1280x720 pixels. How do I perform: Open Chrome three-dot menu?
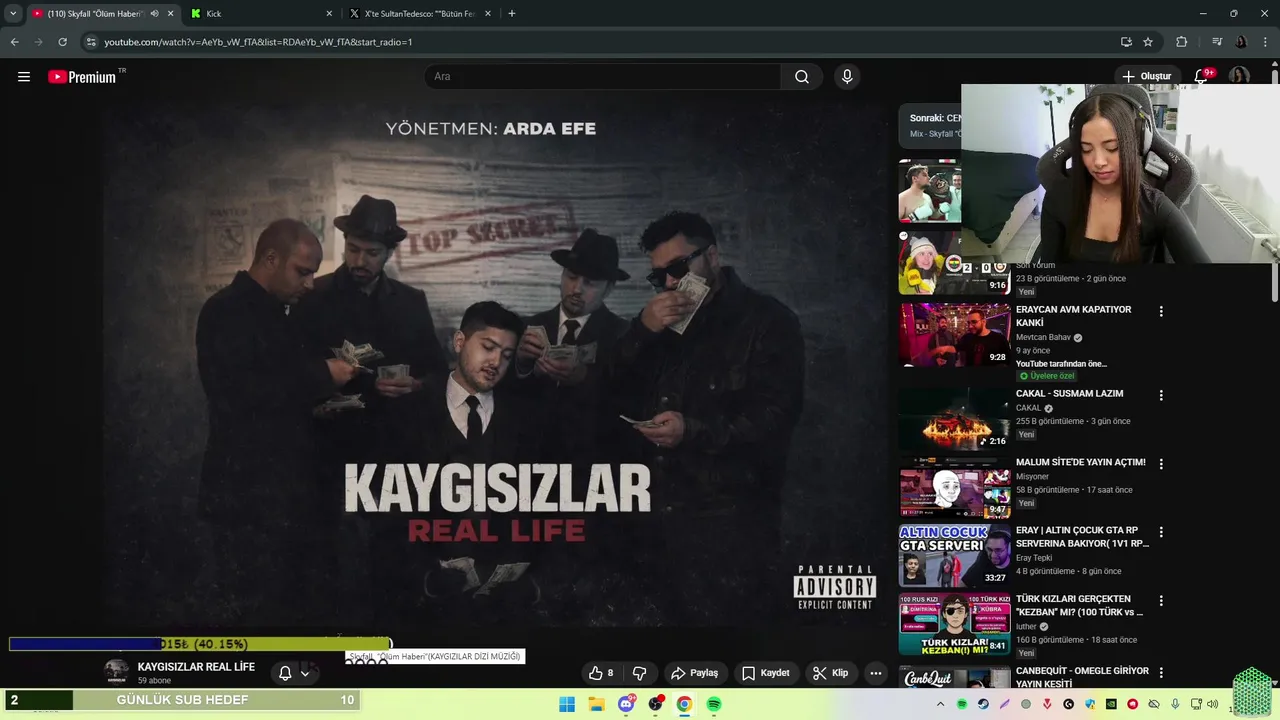pos(1267,42)
